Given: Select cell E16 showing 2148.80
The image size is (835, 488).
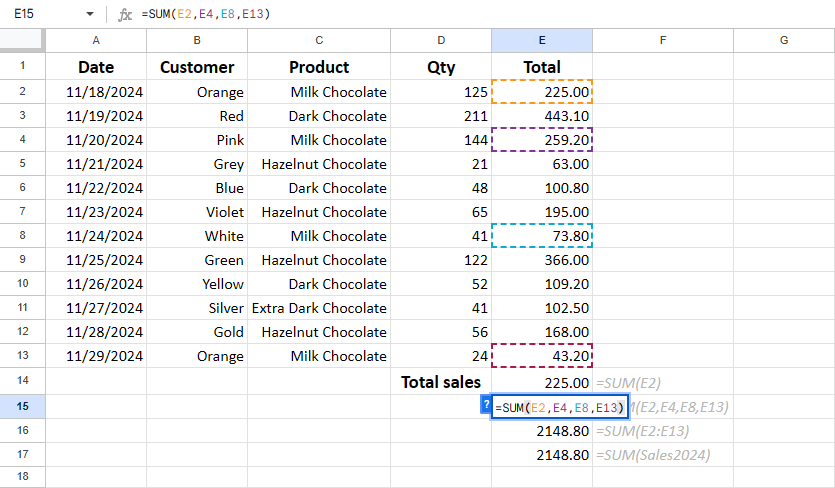Looking at the screenshot, I should tap(542, 430).
